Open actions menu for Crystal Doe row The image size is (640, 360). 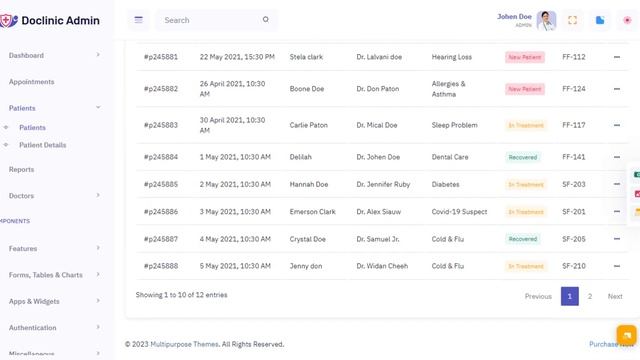[x=617, y=239]
